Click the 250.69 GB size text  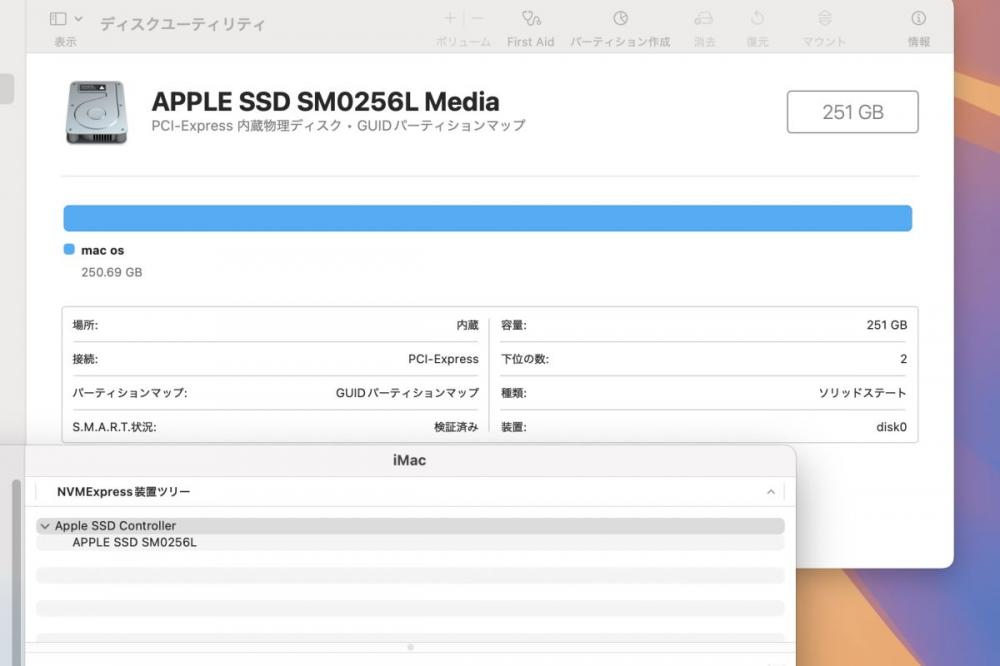click(x=112, y=272)
